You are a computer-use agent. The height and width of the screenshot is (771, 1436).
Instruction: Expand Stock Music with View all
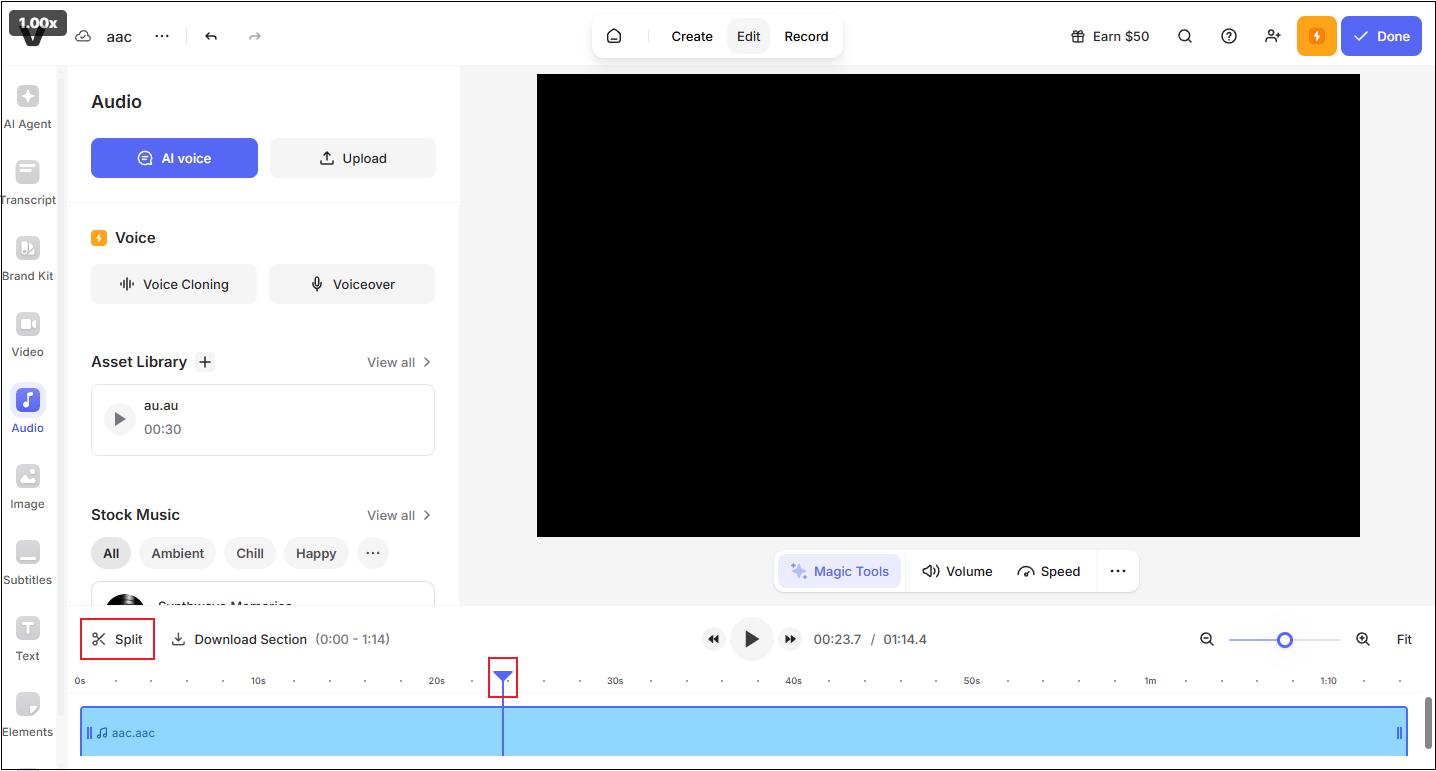[391, 514]
